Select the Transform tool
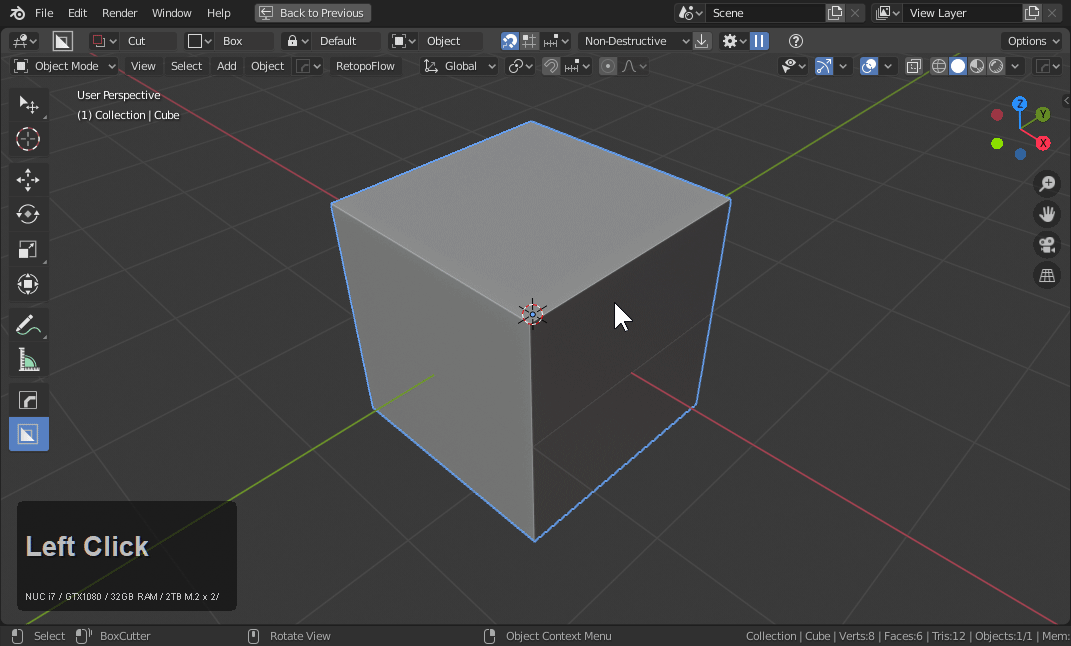This screenshot has width=1071, height=646. point(28,284)
